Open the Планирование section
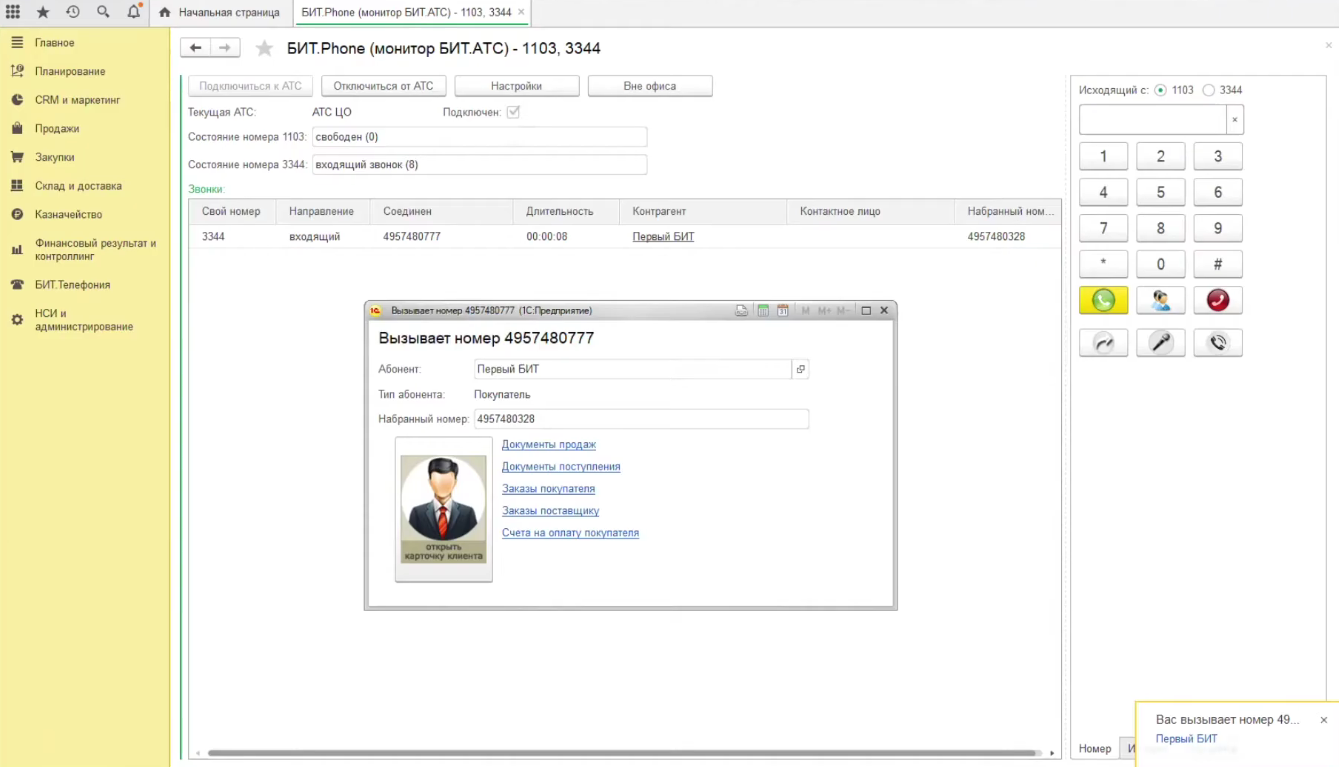Screen dimensions: 1339x767 (70, 72)
